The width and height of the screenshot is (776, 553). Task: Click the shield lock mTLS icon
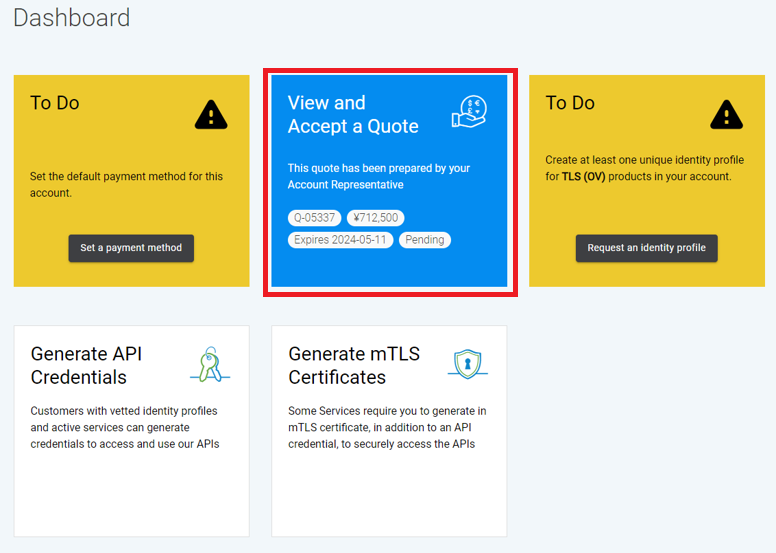467,364
